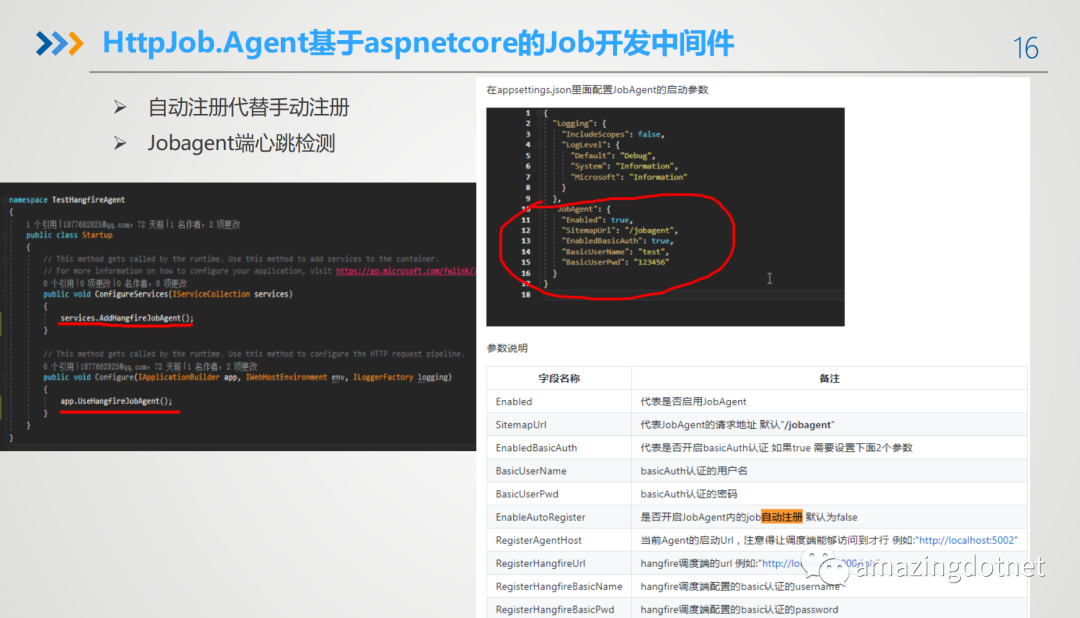Image resolution: width=1080 pixels, height=618 pixels.
Task: Click the slide page number 16
Action: (1026, 48)
